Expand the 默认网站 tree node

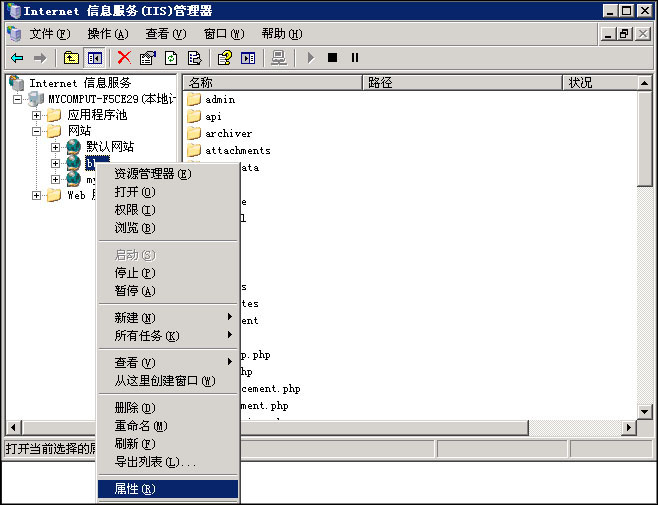tap(56, 147)
